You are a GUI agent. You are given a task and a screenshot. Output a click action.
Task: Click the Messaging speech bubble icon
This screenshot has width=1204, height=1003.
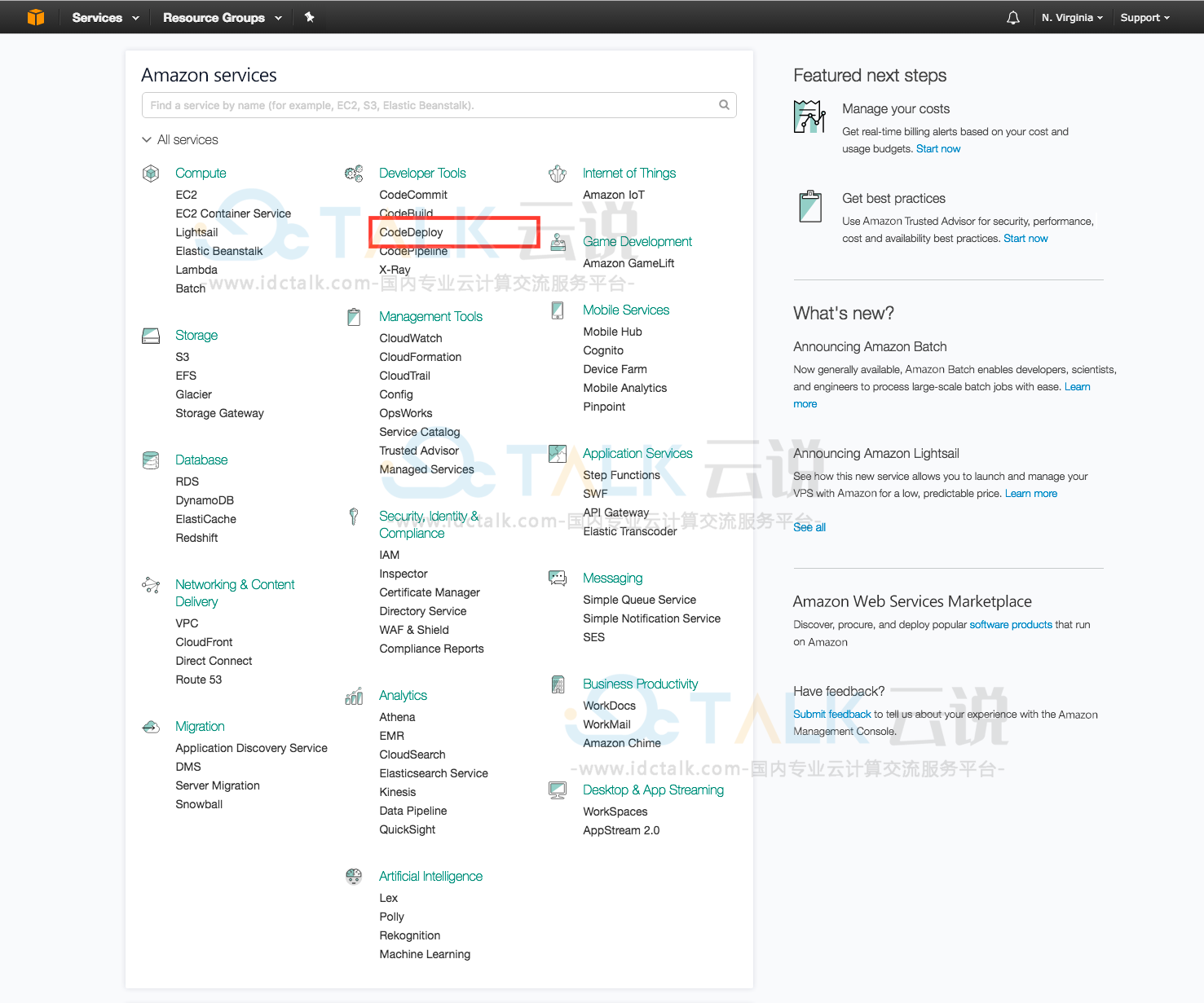click(558, 578)
